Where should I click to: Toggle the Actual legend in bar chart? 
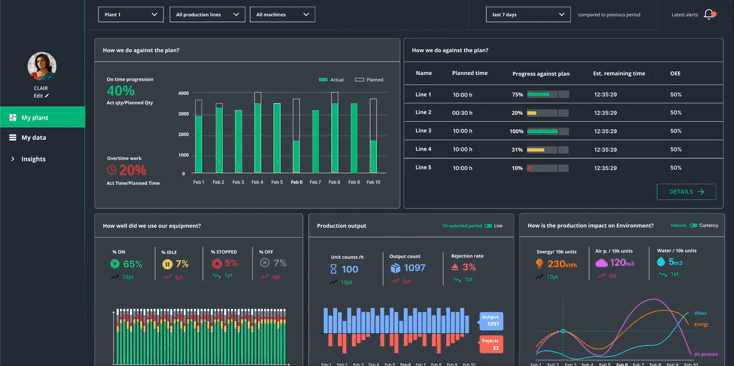[331, 80]
